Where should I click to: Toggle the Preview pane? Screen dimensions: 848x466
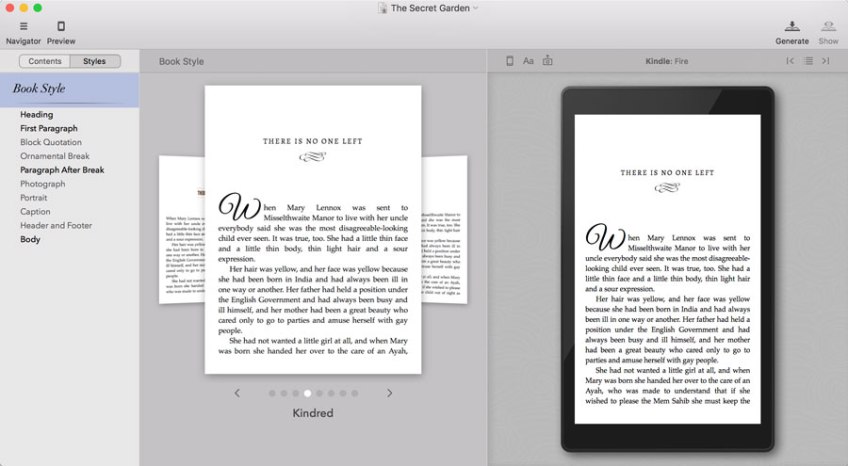61,32
